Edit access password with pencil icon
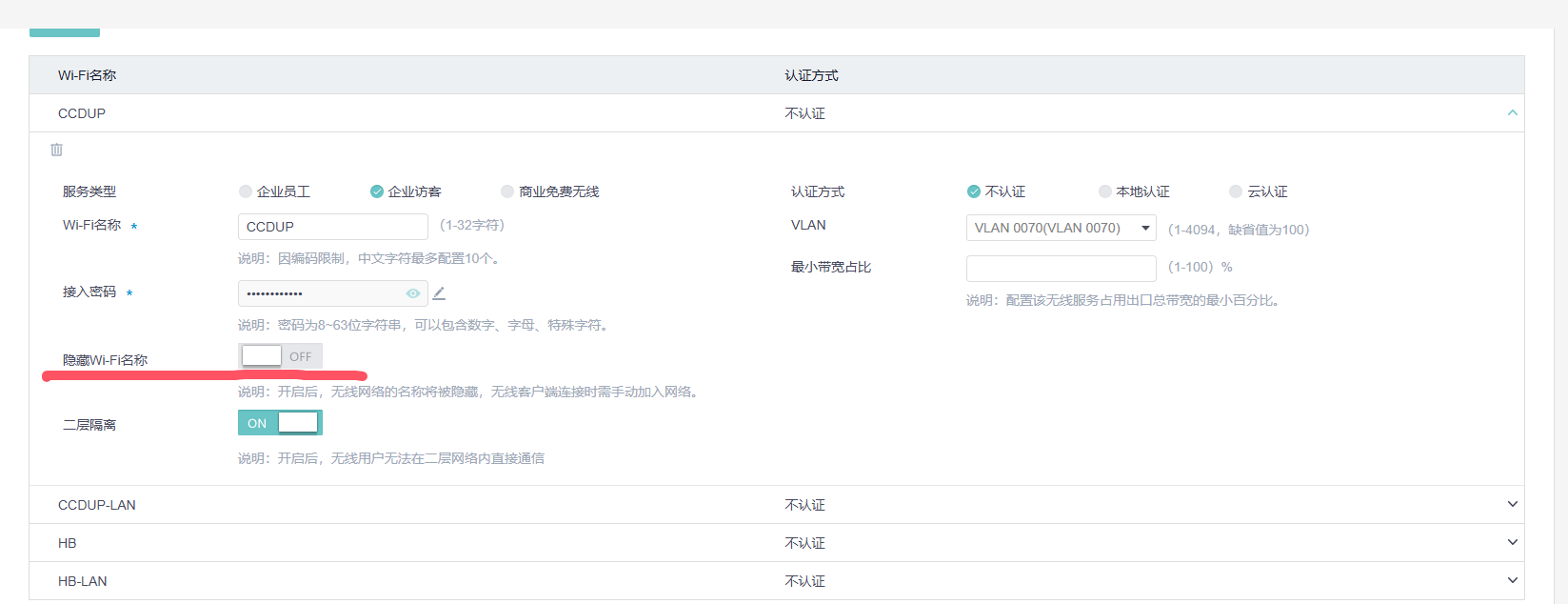This screenshot has height=604, width=1568. tap(439, 293)
